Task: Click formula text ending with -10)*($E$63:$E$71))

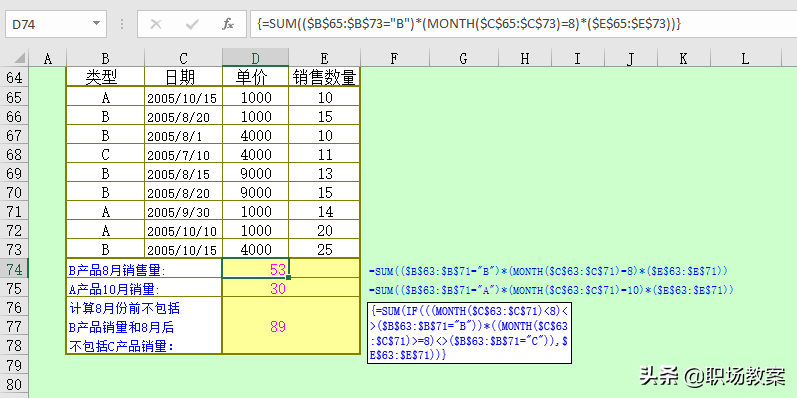Action: [x=551, y=290]
